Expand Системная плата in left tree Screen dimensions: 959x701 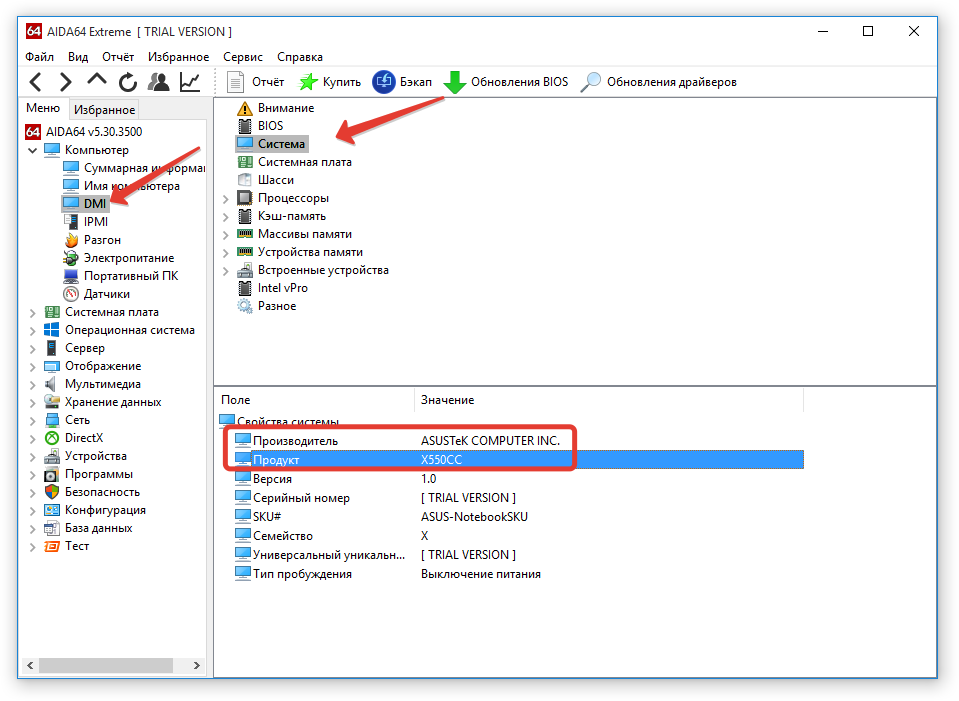[32, 313]
